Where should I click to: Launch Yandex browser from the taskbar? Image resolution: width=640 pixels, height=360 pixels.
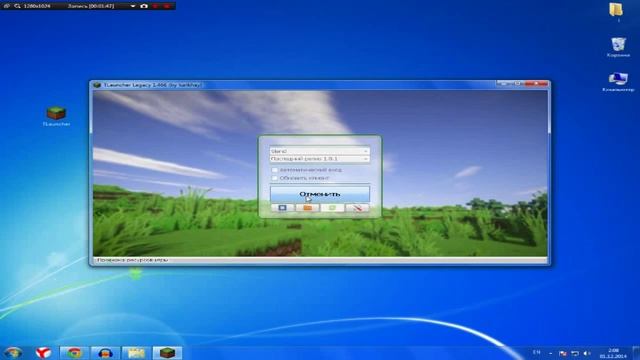point(43,353)
